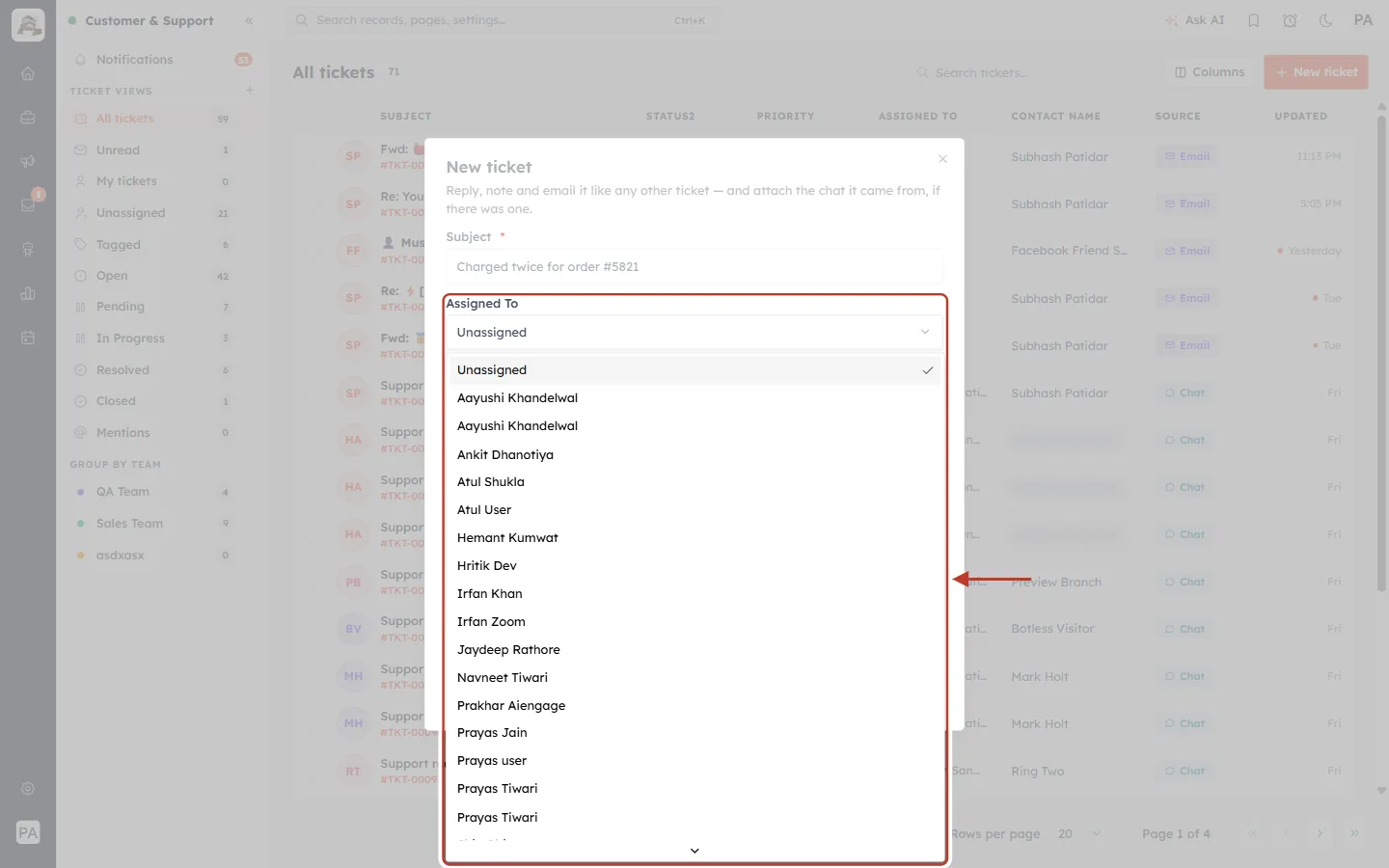This screenshot has width=1389, height=868.
Task: Click the global search records bar
Action: point(502,20)
